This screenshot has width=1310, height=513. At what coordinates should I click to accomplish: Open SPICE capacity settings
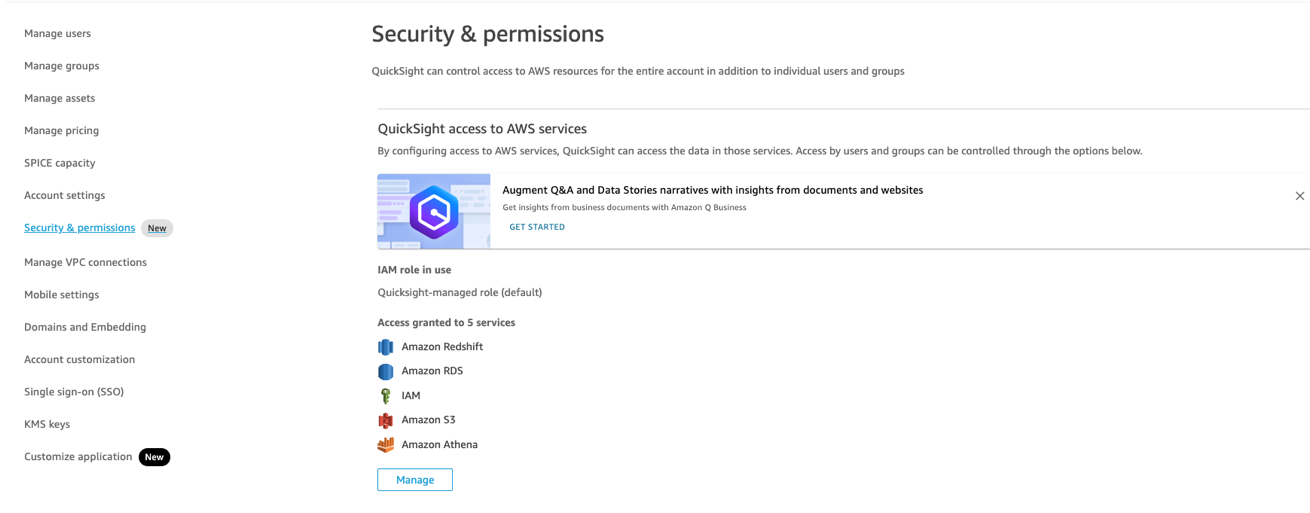[59, 163]
